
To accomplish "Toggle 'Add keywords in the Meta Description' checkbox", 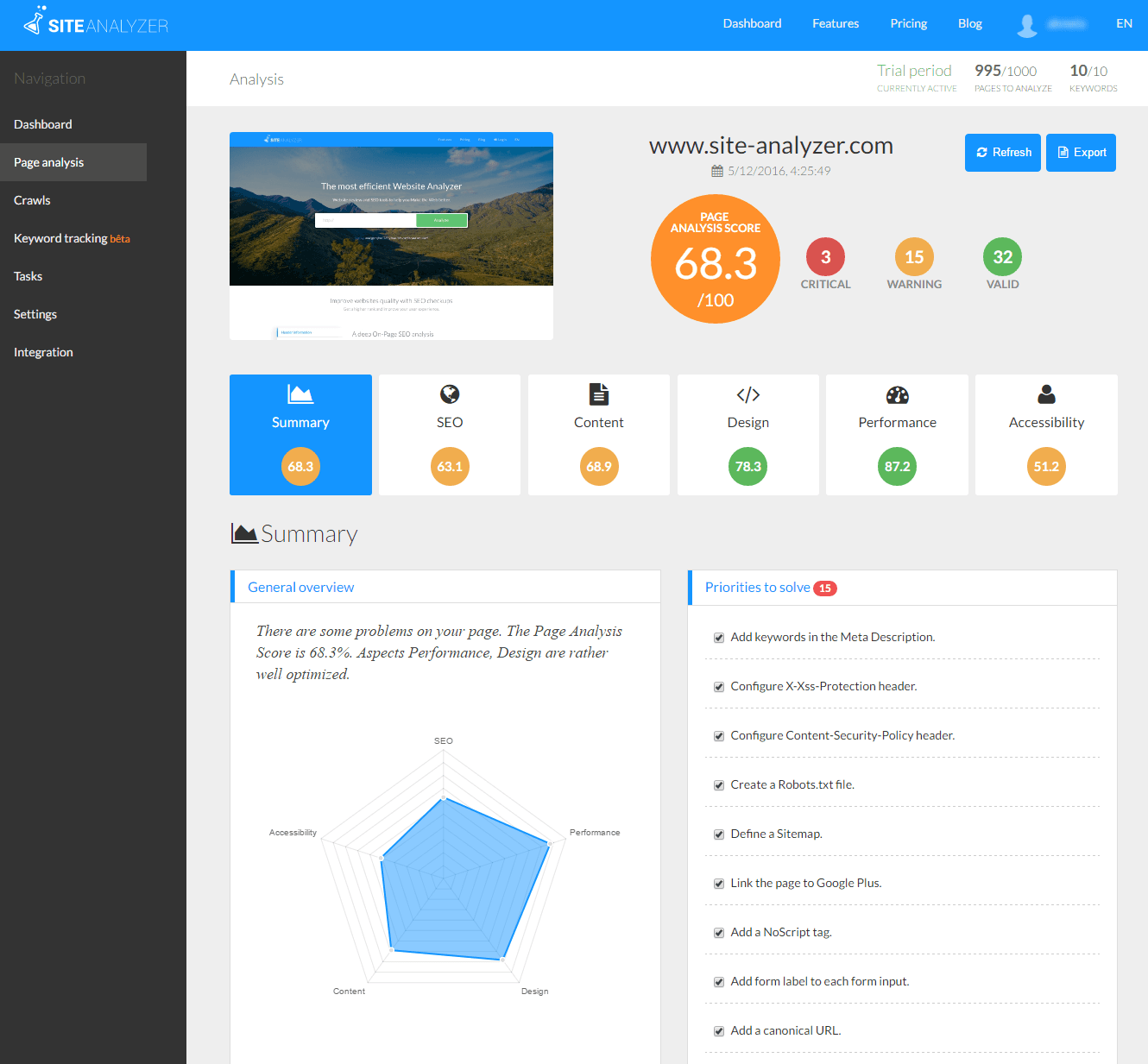I will point(719,638).
